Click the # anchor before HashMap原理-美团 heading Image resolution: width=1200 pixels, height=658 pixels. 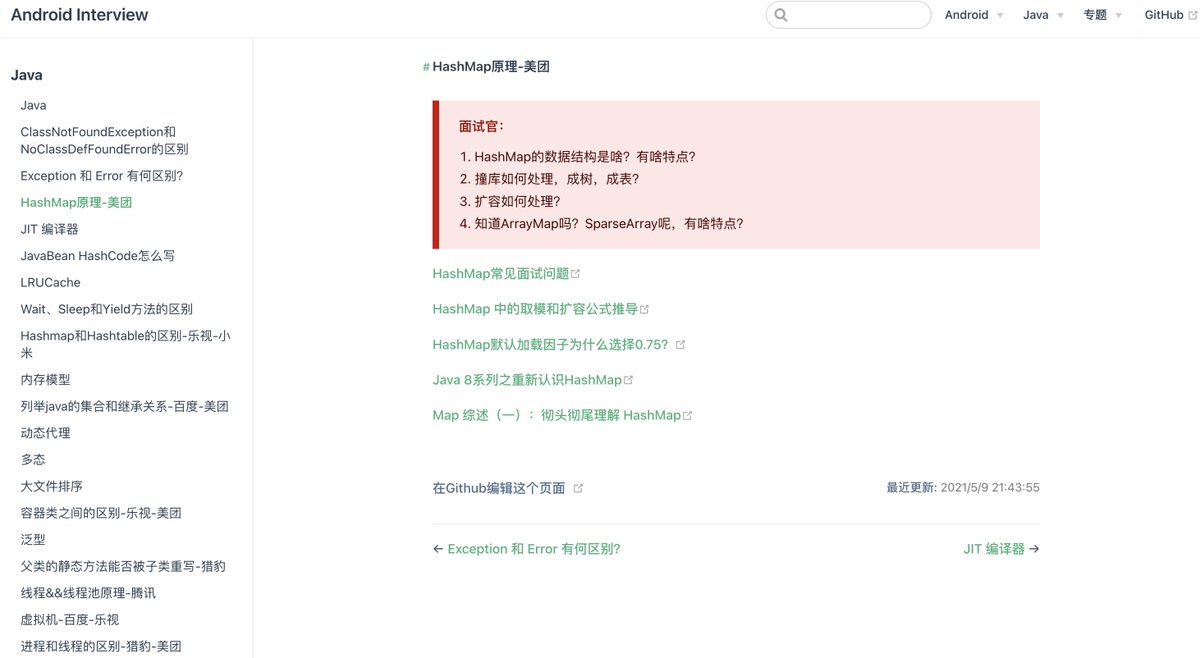426,67
